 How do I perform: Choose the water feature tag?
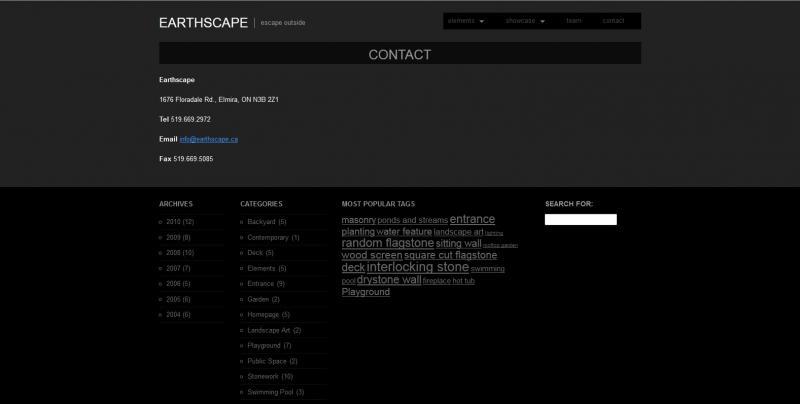click(x=404, y=232)
